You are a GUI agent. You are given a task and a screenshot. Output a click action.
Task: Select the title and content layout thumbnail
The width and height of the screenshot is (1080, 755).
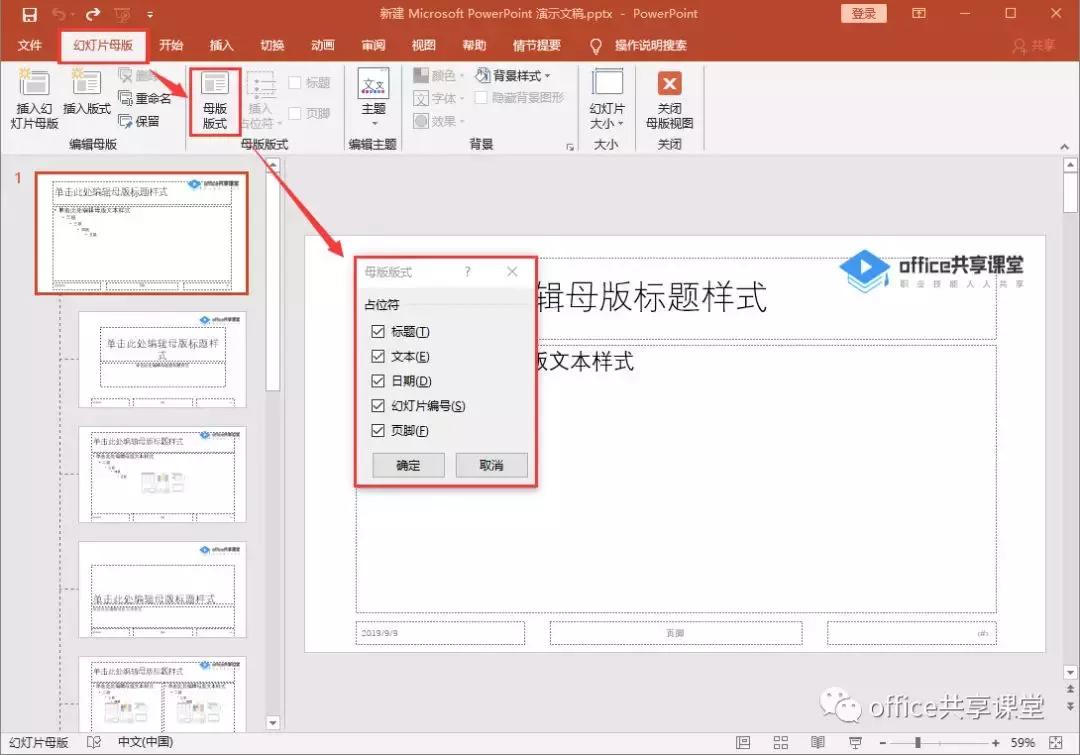(162, 474)
